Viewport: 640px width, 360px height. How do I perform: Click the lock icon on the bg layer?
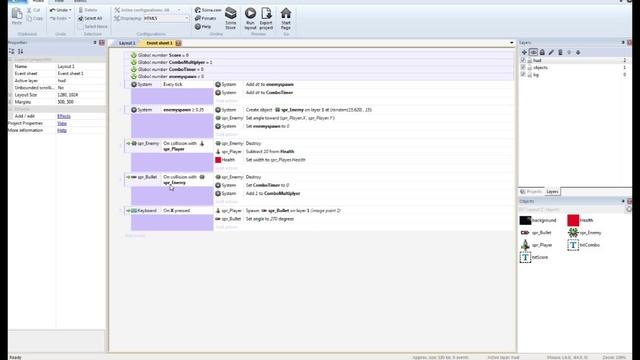pyautogui.click(x=530, y=75)
